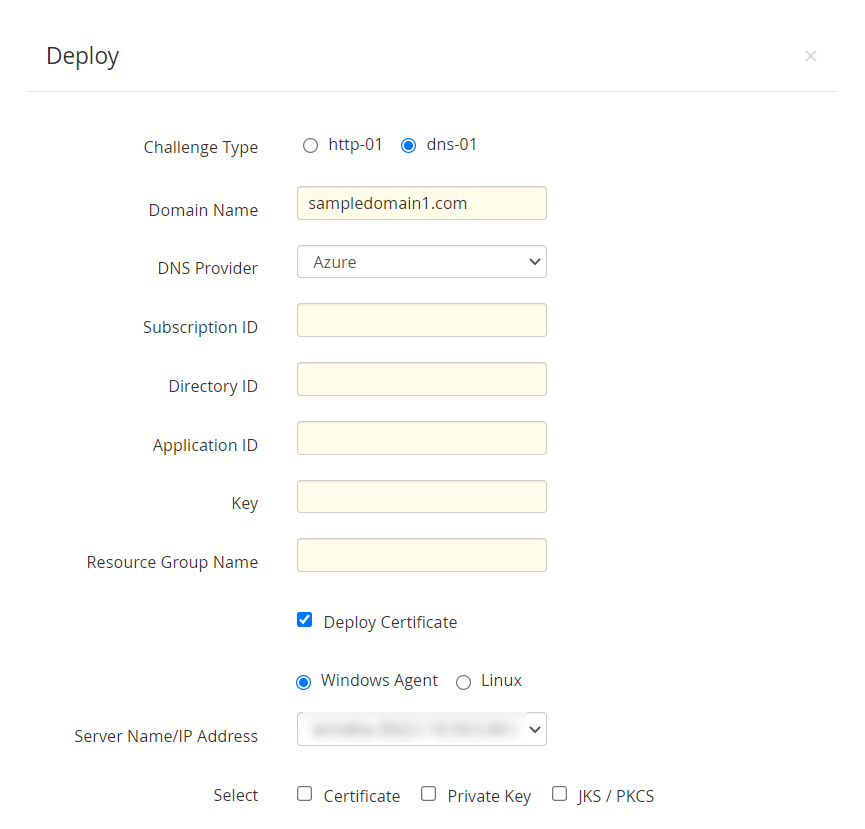Select the http-01 challenge type

311,146
